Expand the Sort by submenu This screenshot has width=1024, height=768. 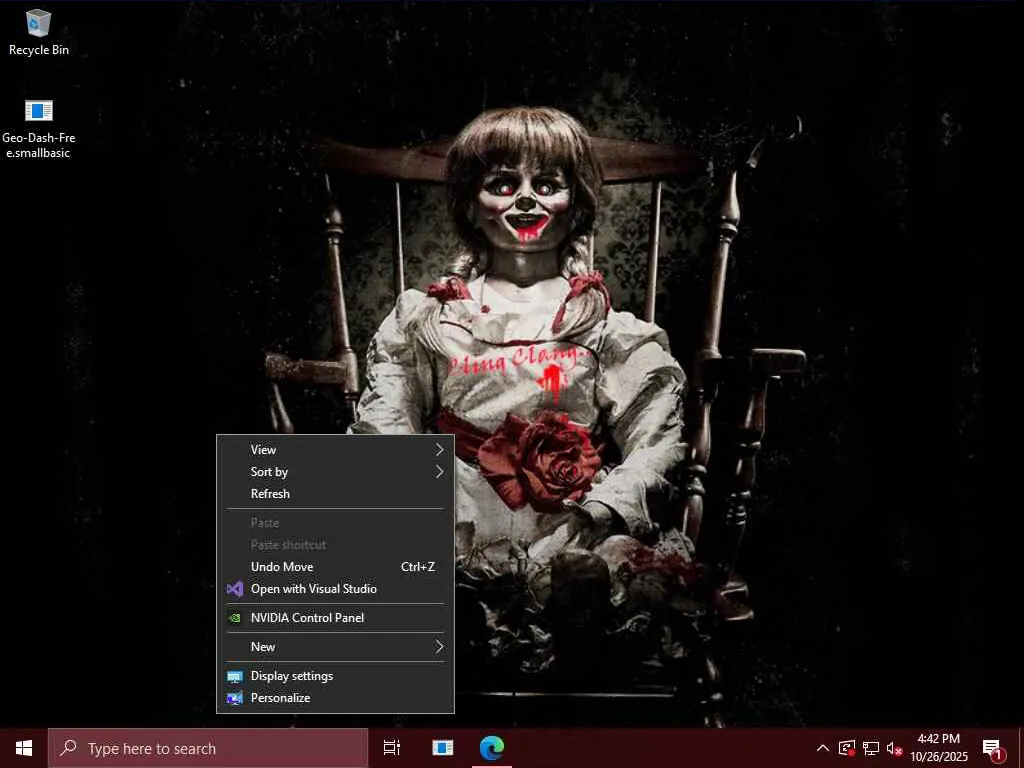click(336, 472)
